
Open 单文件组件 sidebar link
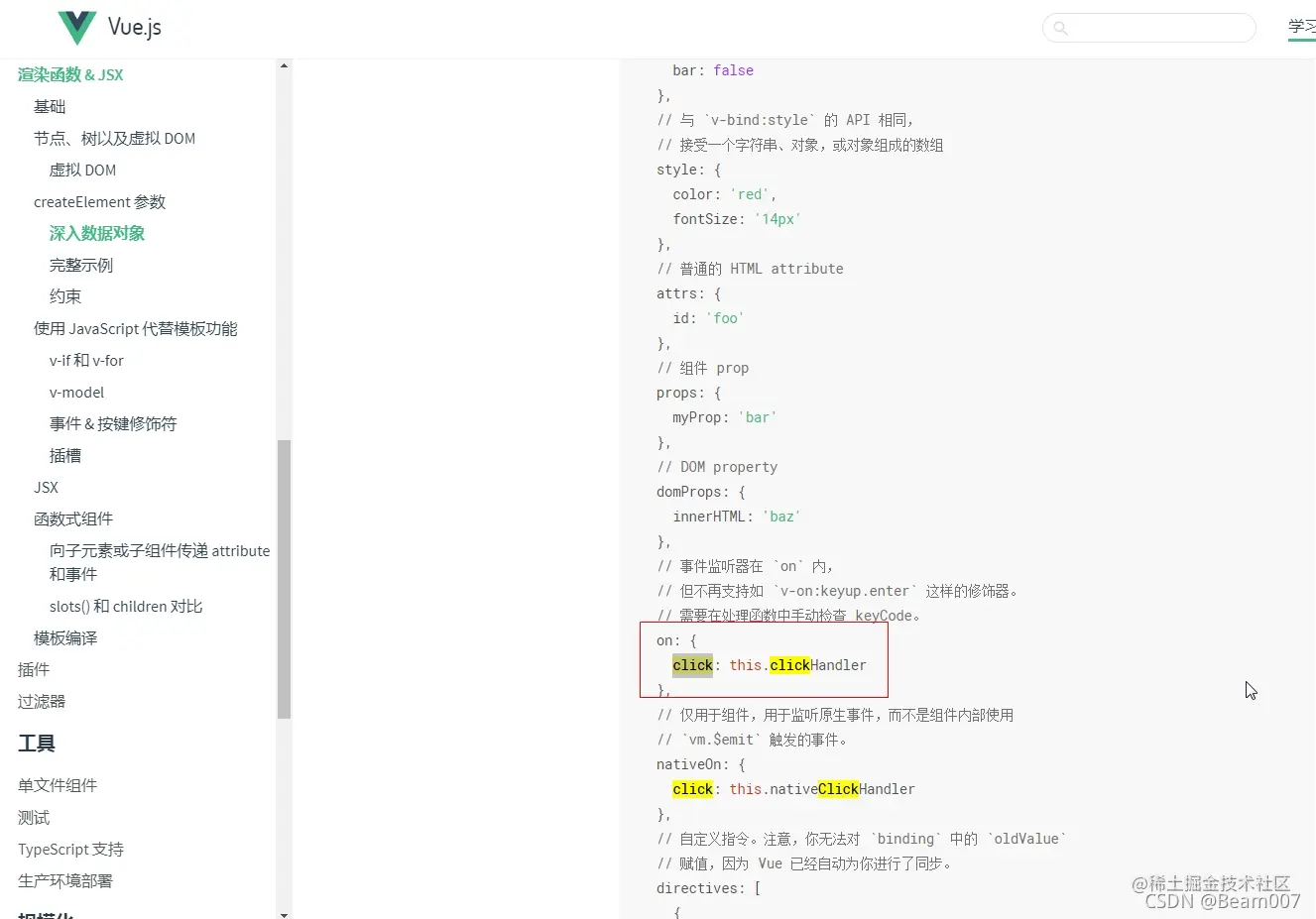click(58, 785)
